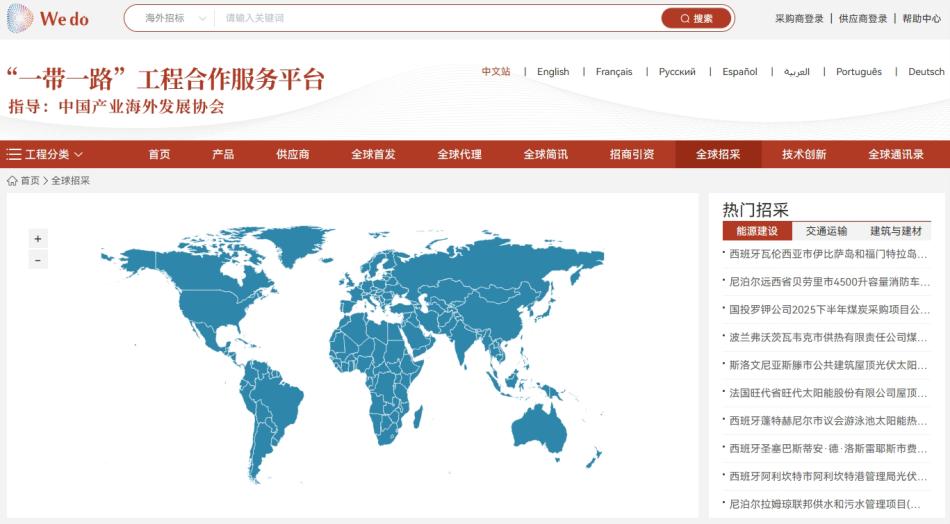Viewport: 950px width, 524px height.
Task: Focus the keyword search input field
Action: tap(439, 18)
